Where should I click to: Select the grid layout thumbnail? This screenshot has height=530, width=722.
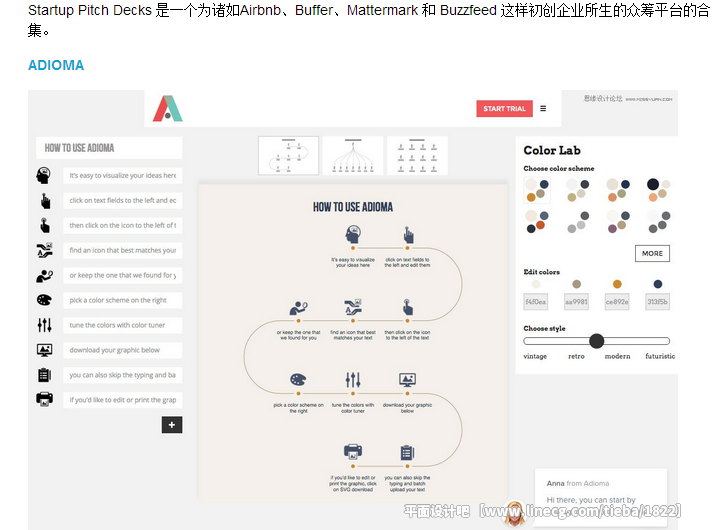(x=417, y=156)
